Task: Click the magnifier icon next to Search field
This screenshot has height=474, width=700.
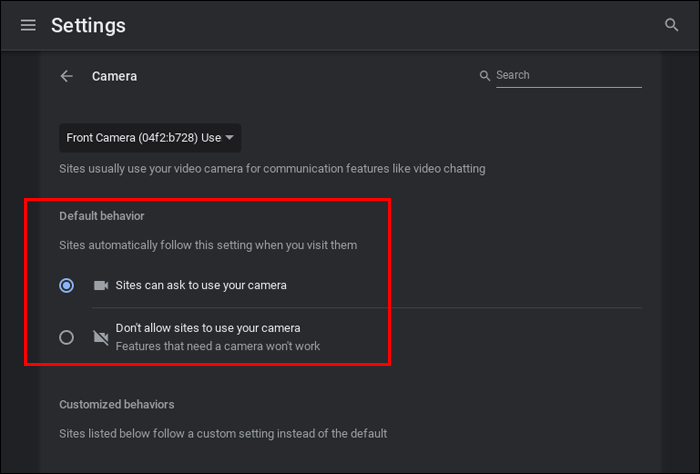Action: click(485, 76)
